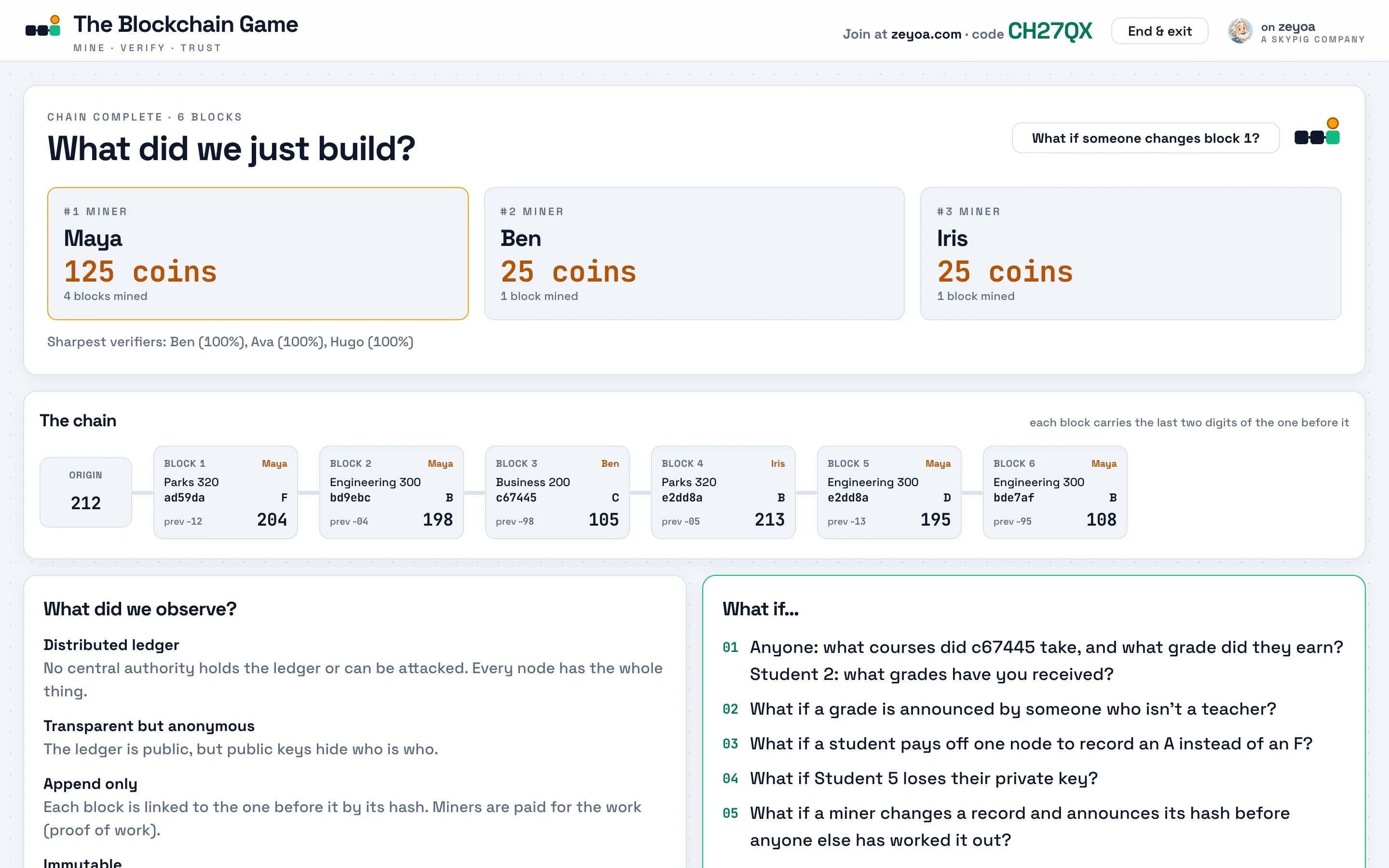Click what-if question 03 about paying off a node
The height and width of the screenshot is (868, 1389).
tap(1018, 744)
